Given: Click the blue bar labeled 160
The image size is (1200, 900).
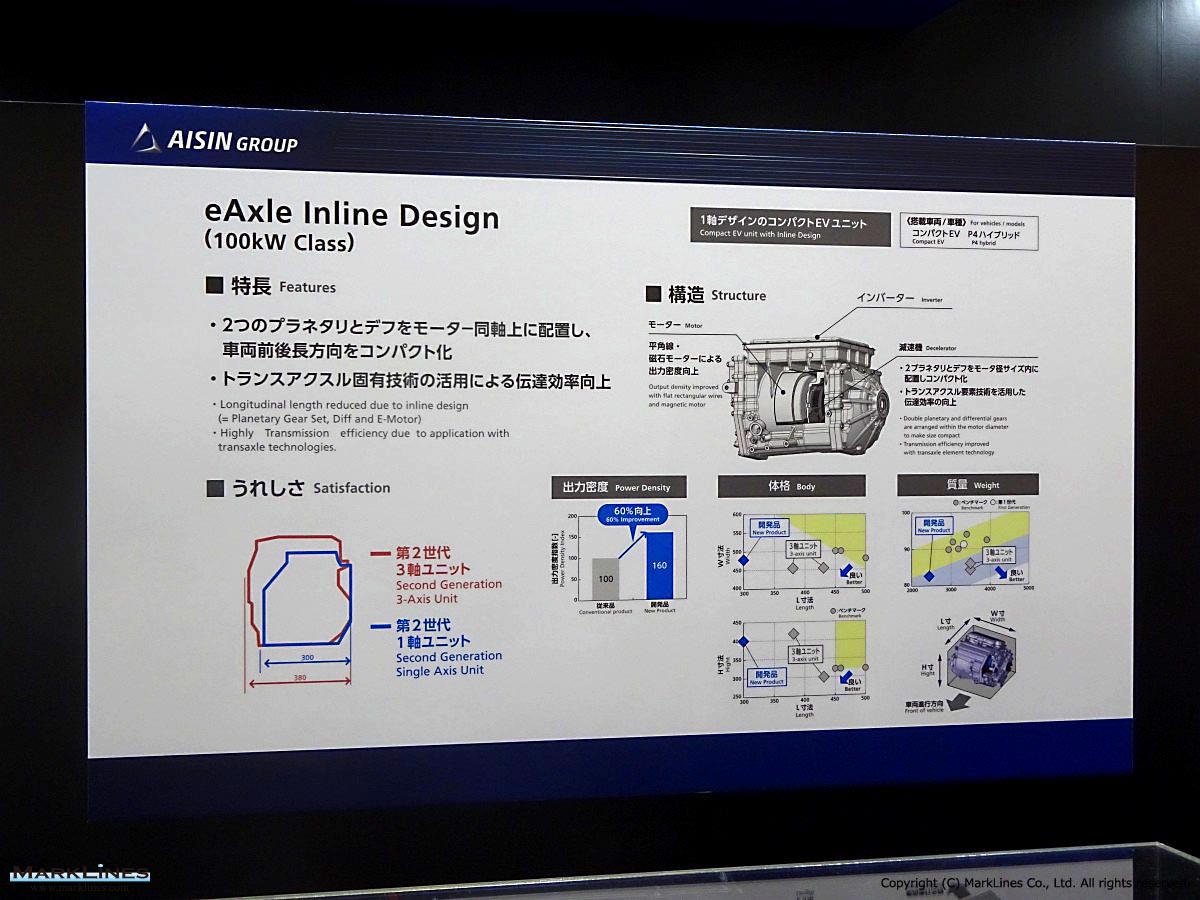Looking at the screenshot, I should [659, 565].
